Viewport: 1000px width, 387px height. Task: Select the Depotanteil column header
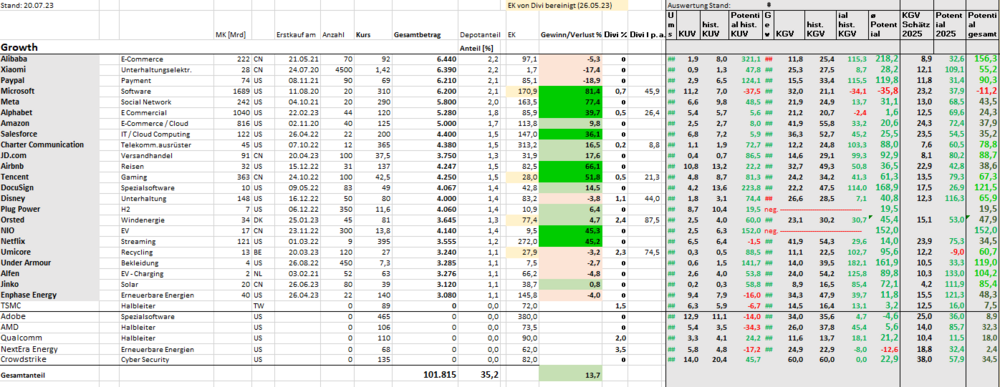(481, 34)
